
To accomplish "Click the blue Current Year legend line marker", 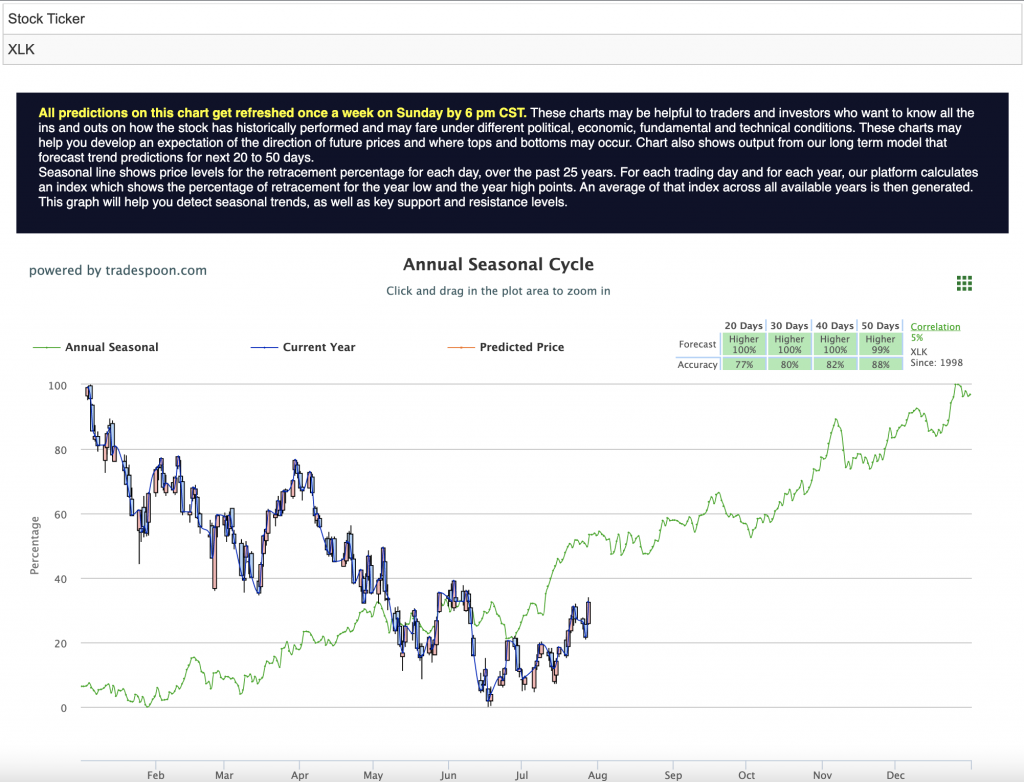I will pyautogui.click(x=264, y=348).
